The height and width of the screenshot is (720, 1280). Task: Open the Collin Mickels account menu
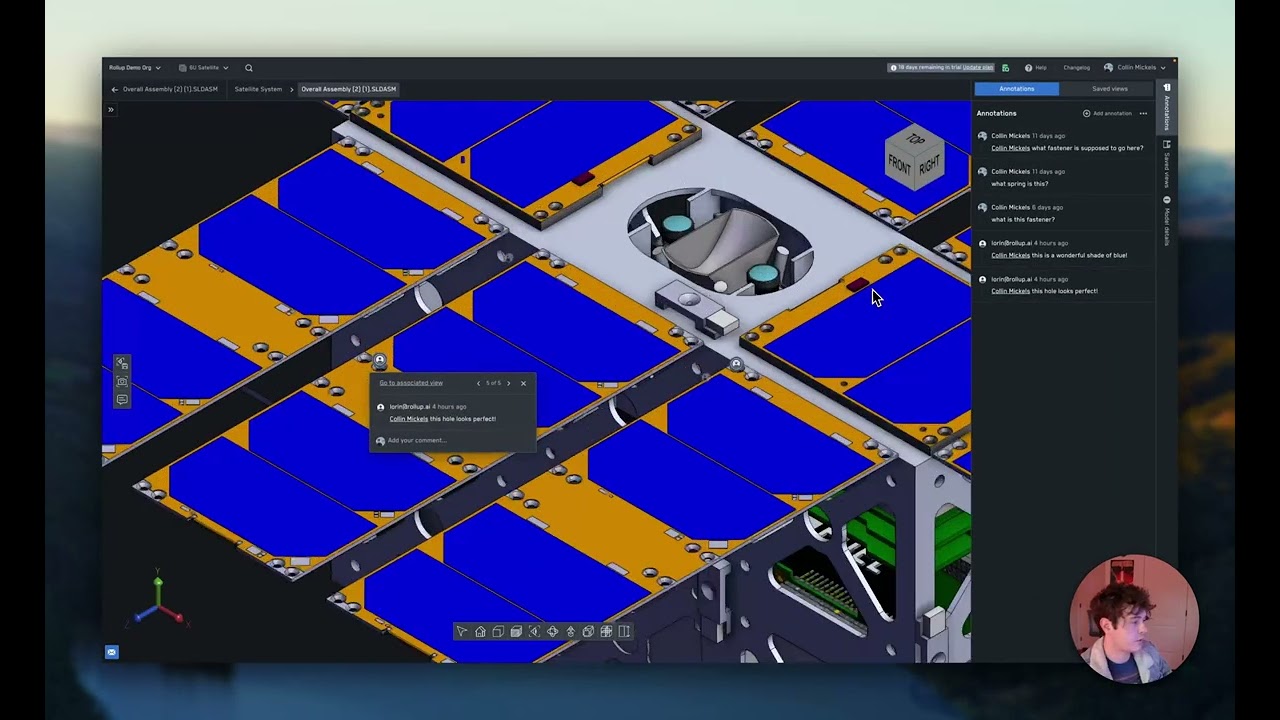[x=1135, y=68]
